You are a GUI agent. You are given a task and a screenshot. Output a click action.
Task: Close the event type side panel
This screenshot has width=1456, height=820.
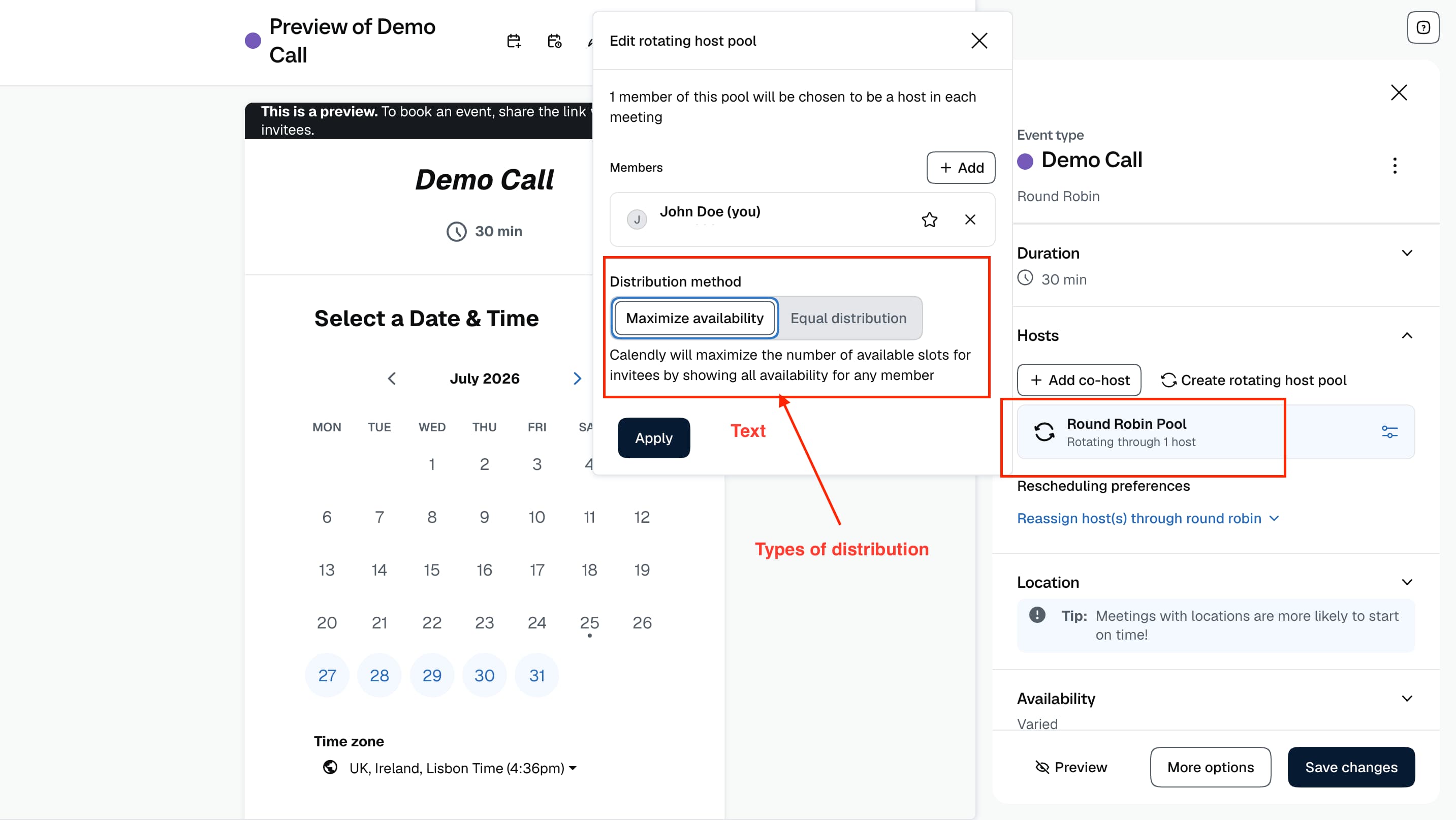(x=1399, y=92)
